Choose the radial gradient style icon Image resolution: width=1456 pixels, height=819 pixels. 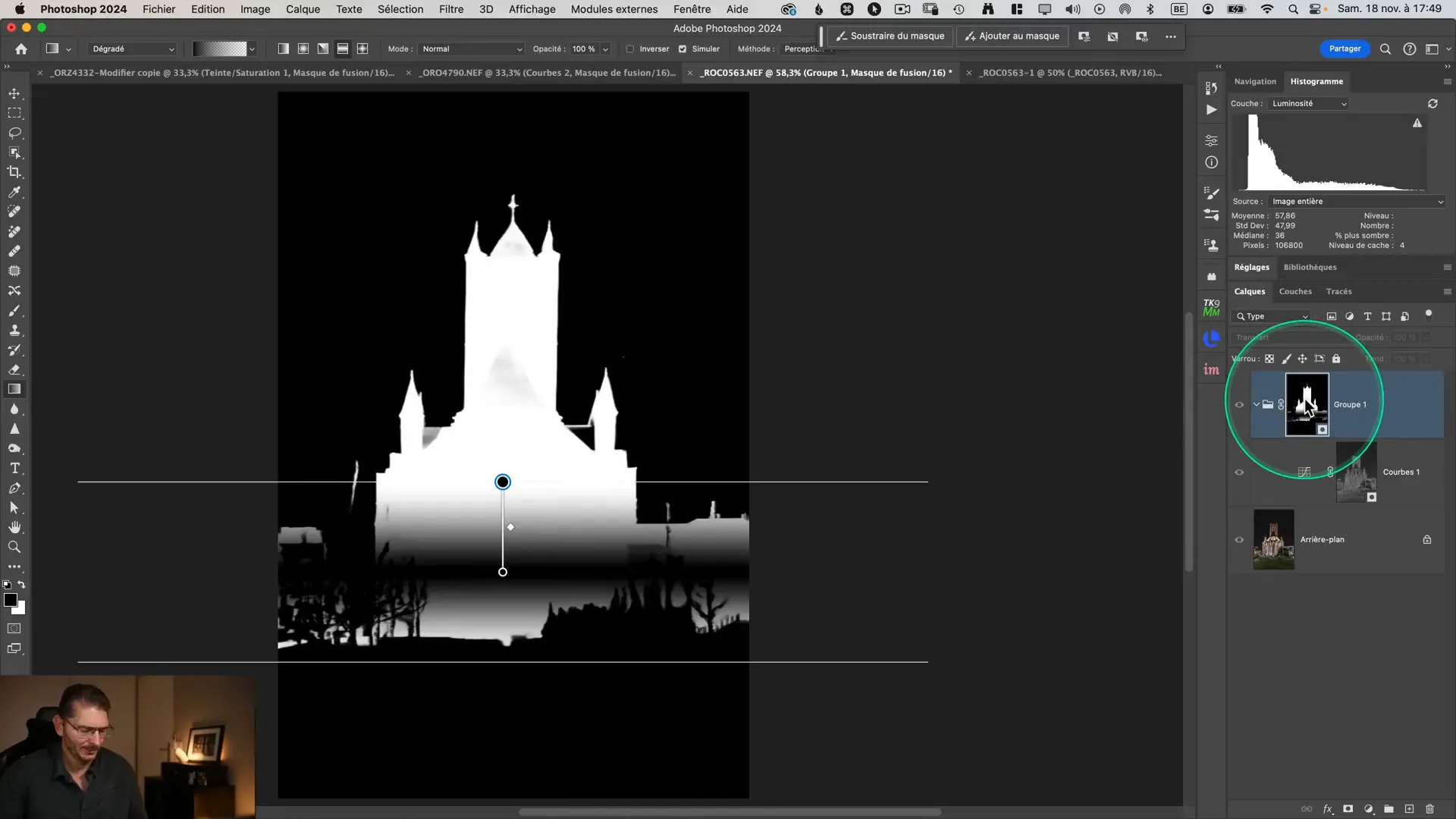303,49
